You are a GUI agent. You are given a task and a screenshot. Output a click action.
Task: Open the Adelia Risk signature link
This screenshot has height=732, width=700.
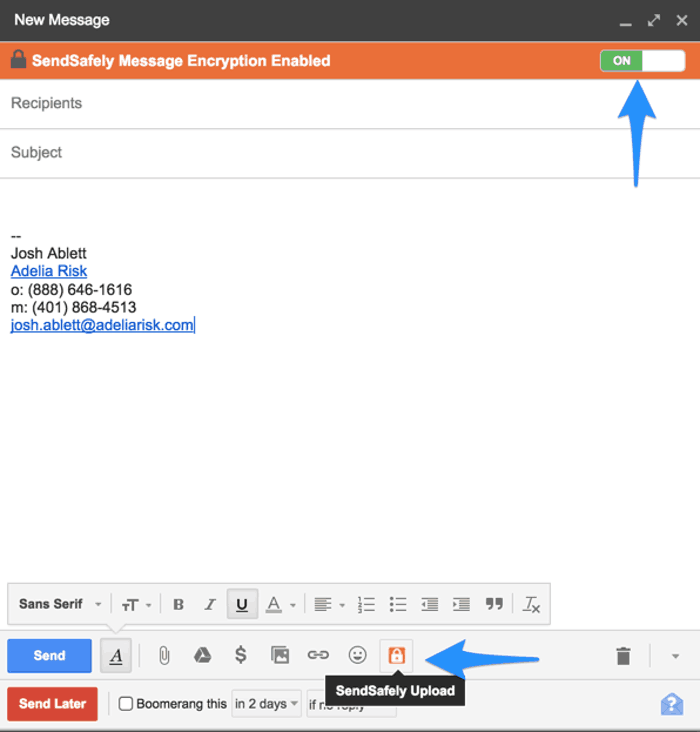click(x=49, y=271)
